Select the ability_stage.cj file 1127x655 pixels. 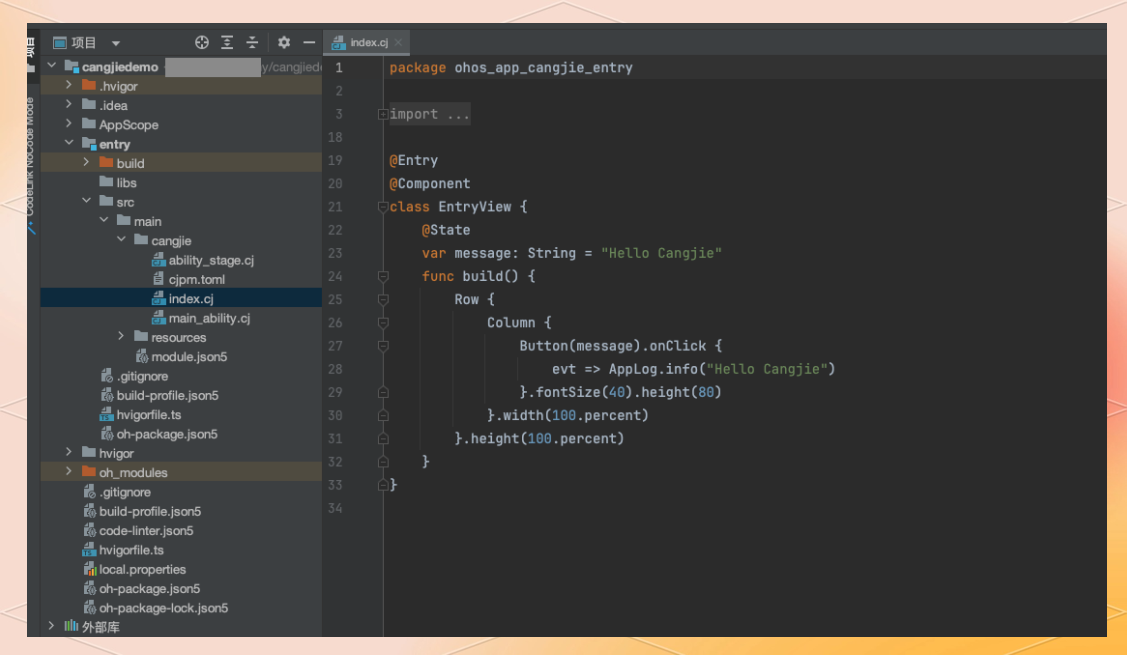(203, 260)
